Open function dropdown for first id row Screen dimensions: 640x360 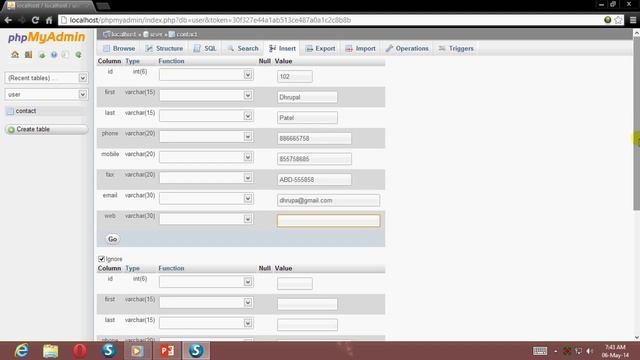pyautogui.click(x=206, y=75)
